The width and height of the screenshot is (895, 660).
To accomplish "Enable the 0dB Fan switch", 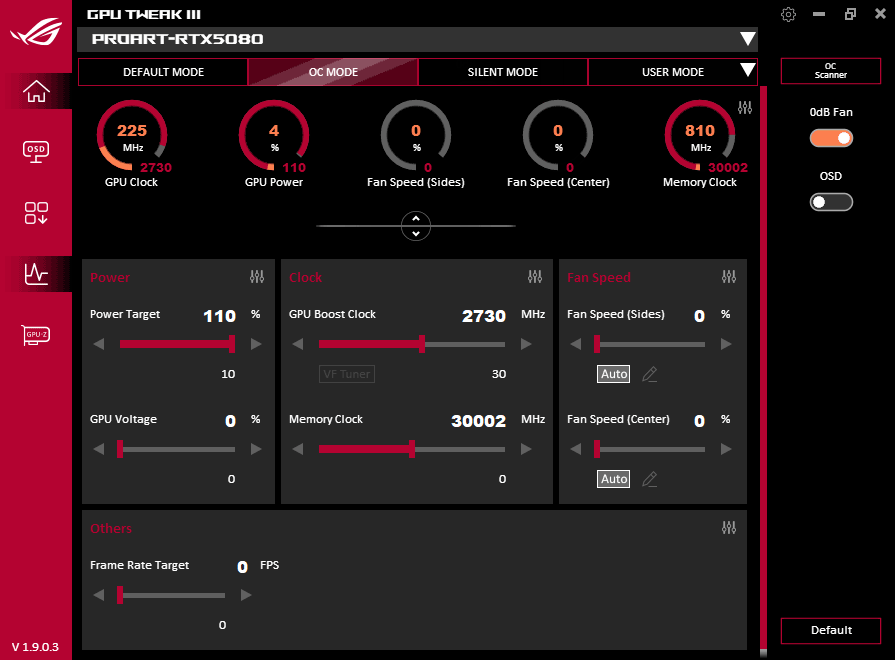I will (x=831, y=138).
